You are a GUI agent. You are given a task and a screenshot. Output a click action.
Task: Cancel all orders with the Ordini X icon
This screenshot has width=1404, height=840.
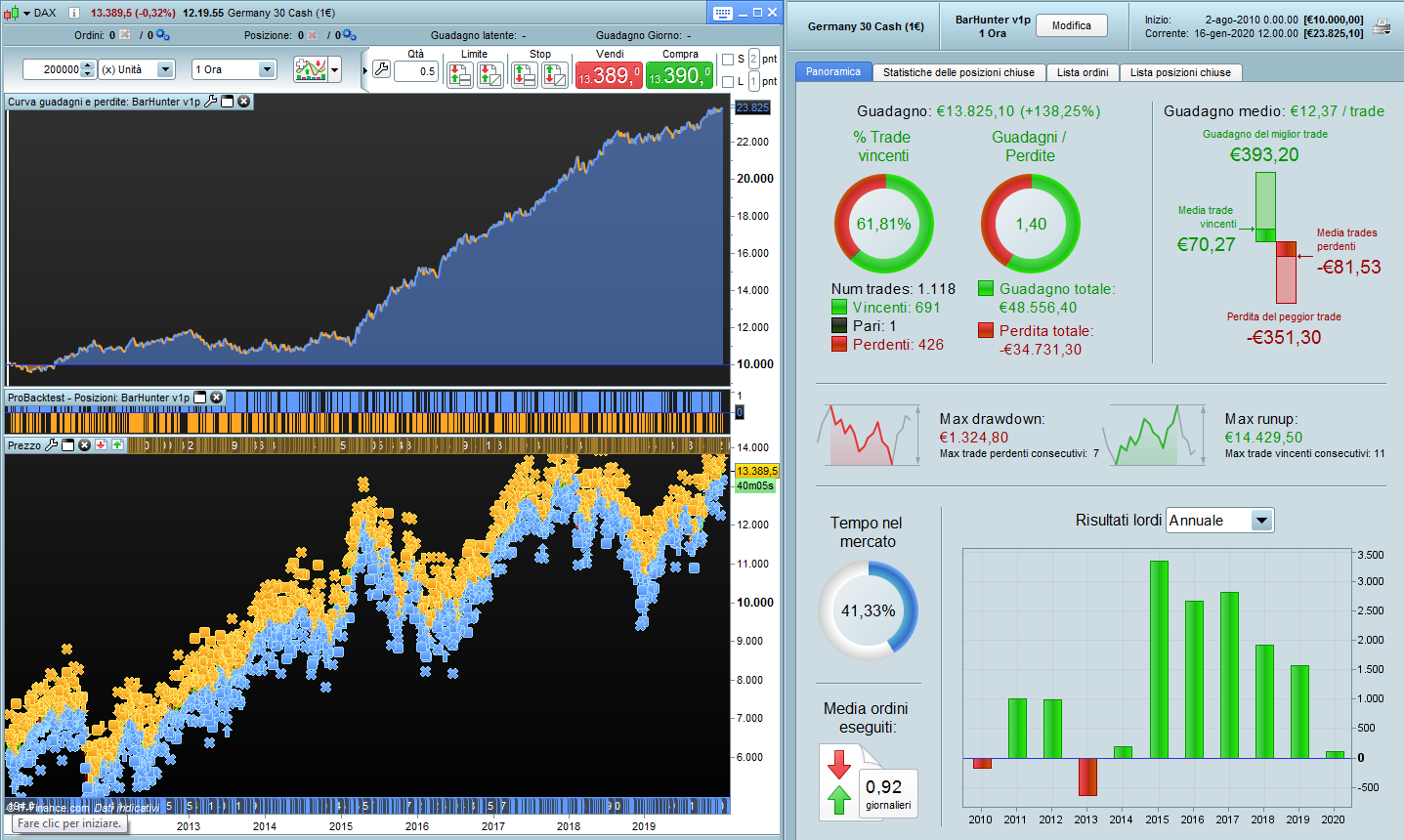[x=124, y=35]
